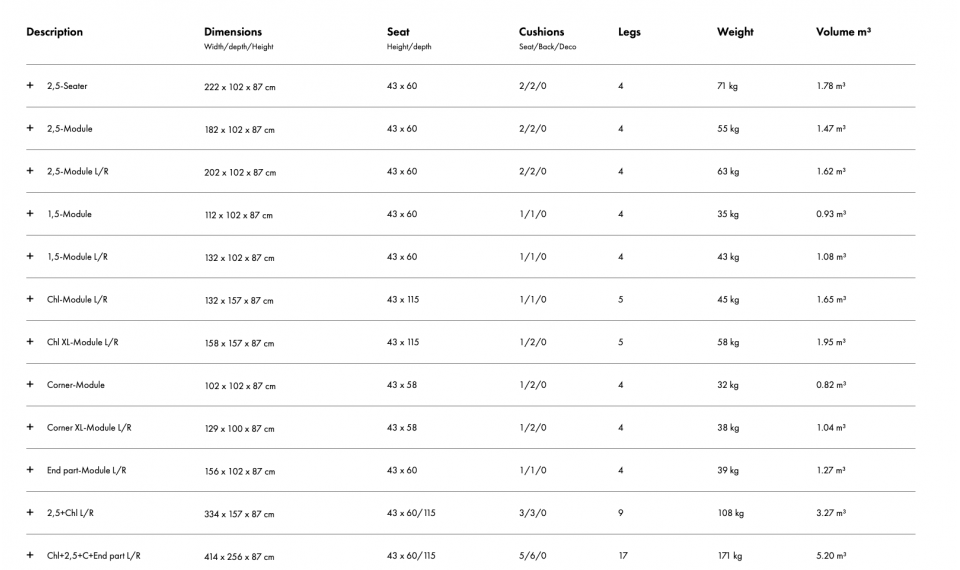Click plus icon beside Chl XL-Module L/R
960x570 pixels.
[x=30, y=342]
